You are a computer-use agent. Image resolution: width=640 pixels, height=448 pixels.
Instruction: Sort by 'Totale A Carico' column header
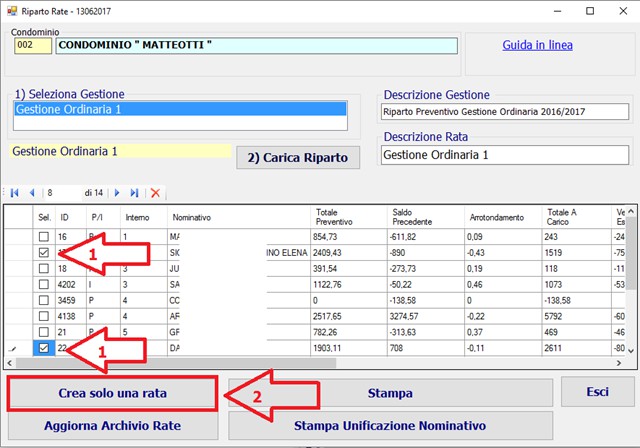pos(577,217)
